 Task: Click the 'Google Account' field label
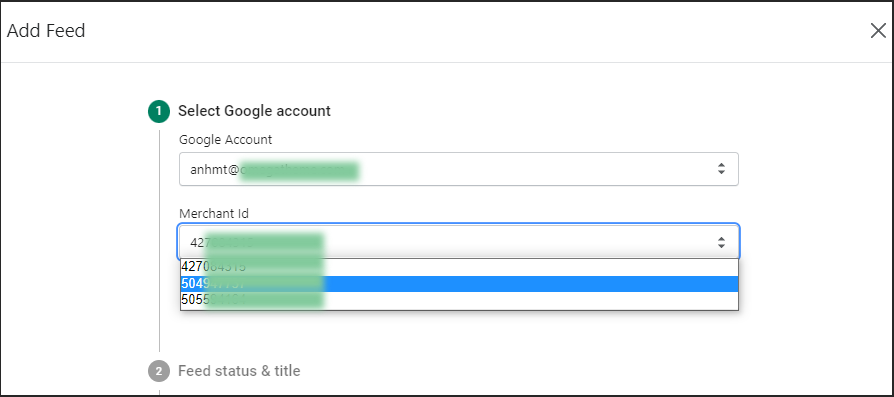coord(225,140)
